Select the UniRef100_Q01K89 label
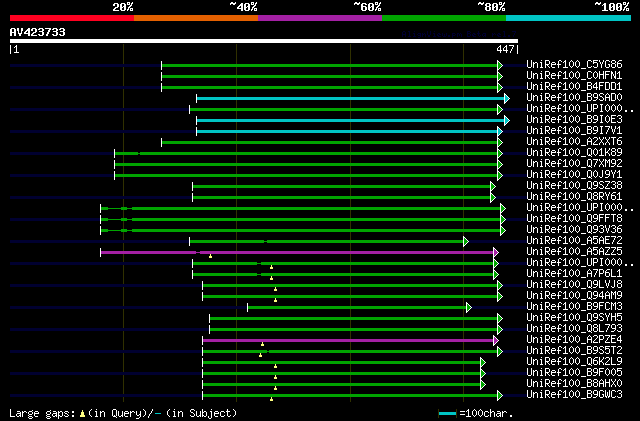Image resolution: width=640 pixels, height=421 pixels. click(574, 152)
